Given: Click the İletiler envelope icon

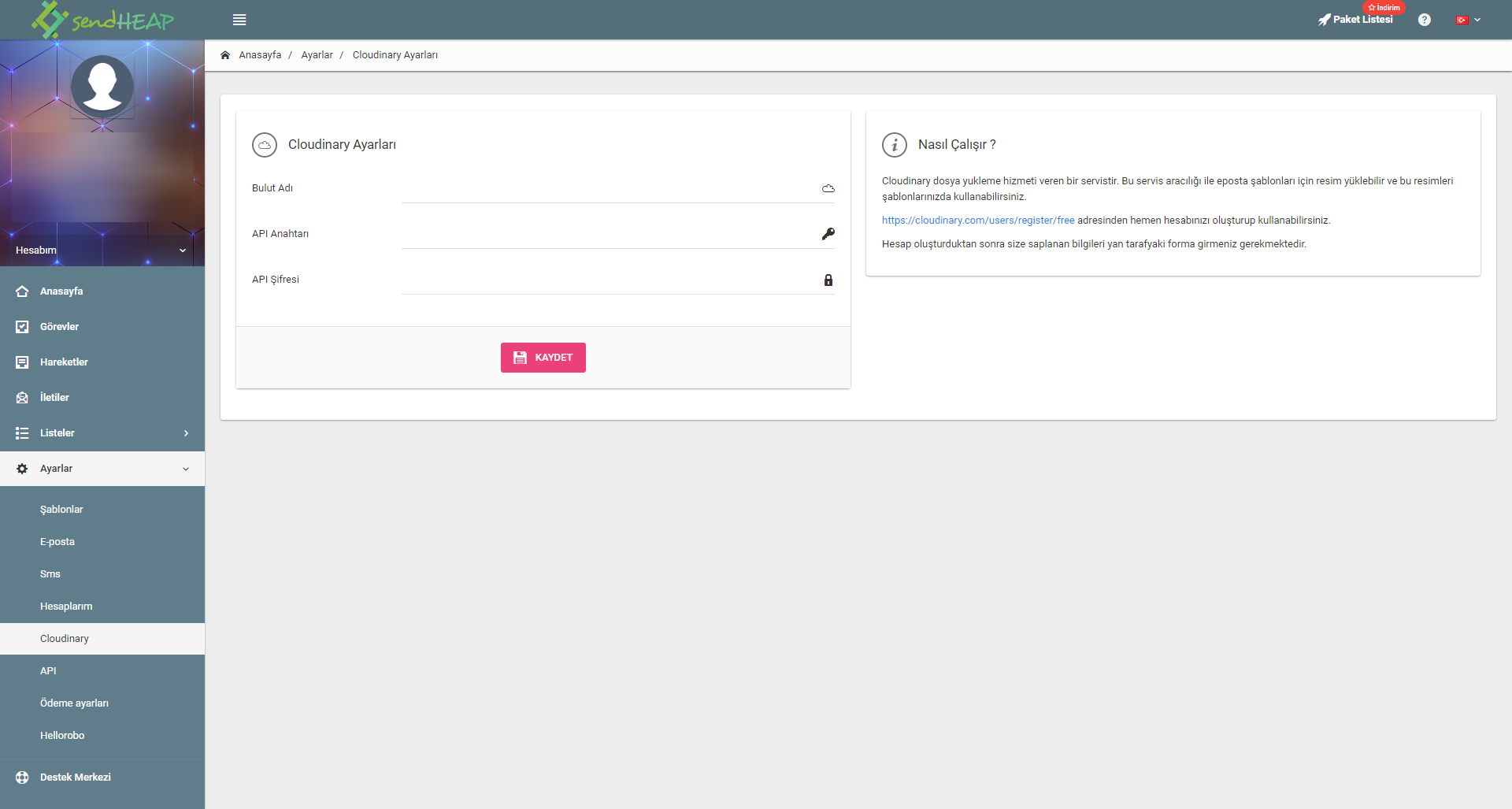Looking at the screenshot, I should [x=22, y=398].
